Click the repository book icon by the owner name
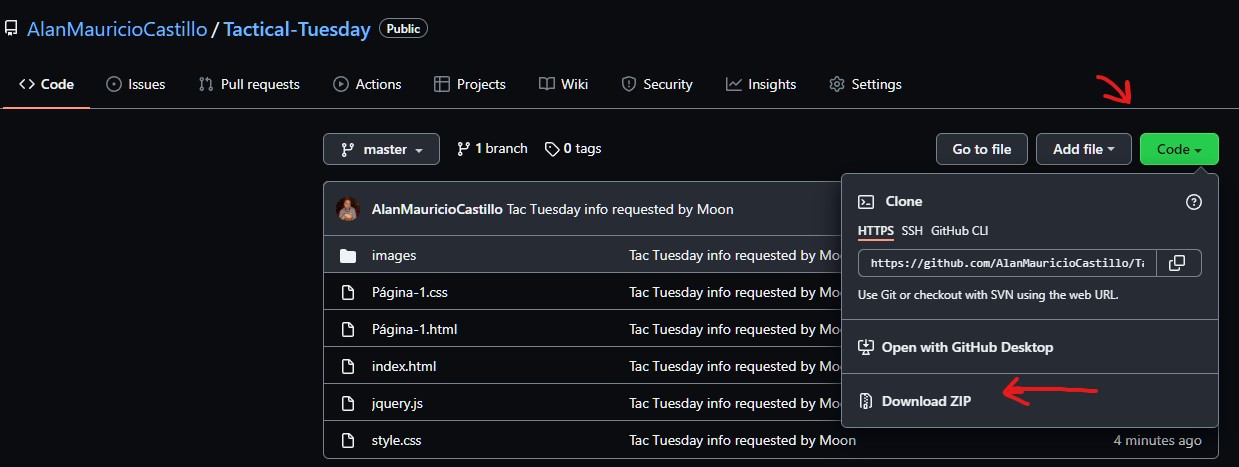 [x=11, y=29]
